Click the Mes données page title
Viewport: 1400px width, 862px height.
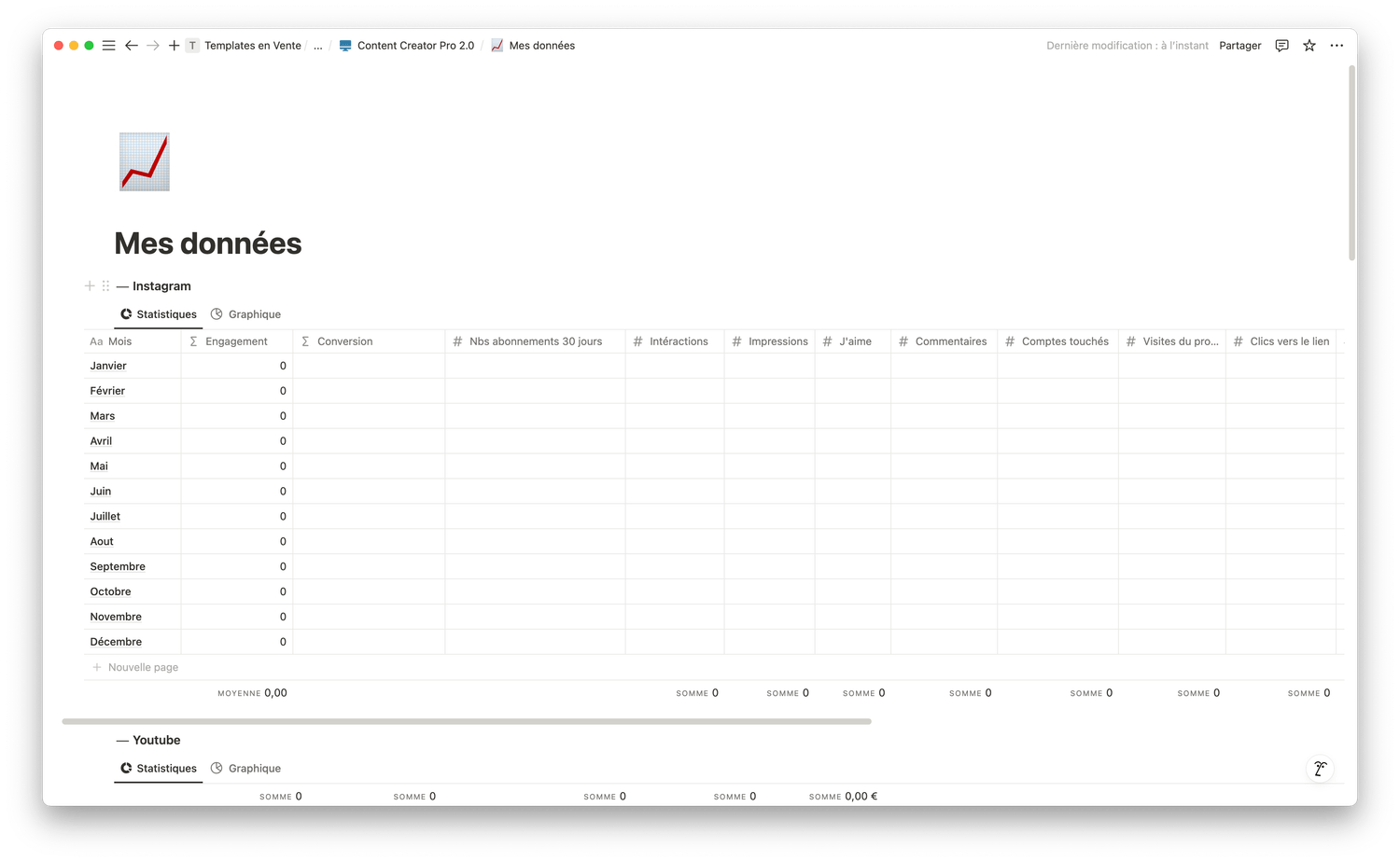click(x=208, y=243)
